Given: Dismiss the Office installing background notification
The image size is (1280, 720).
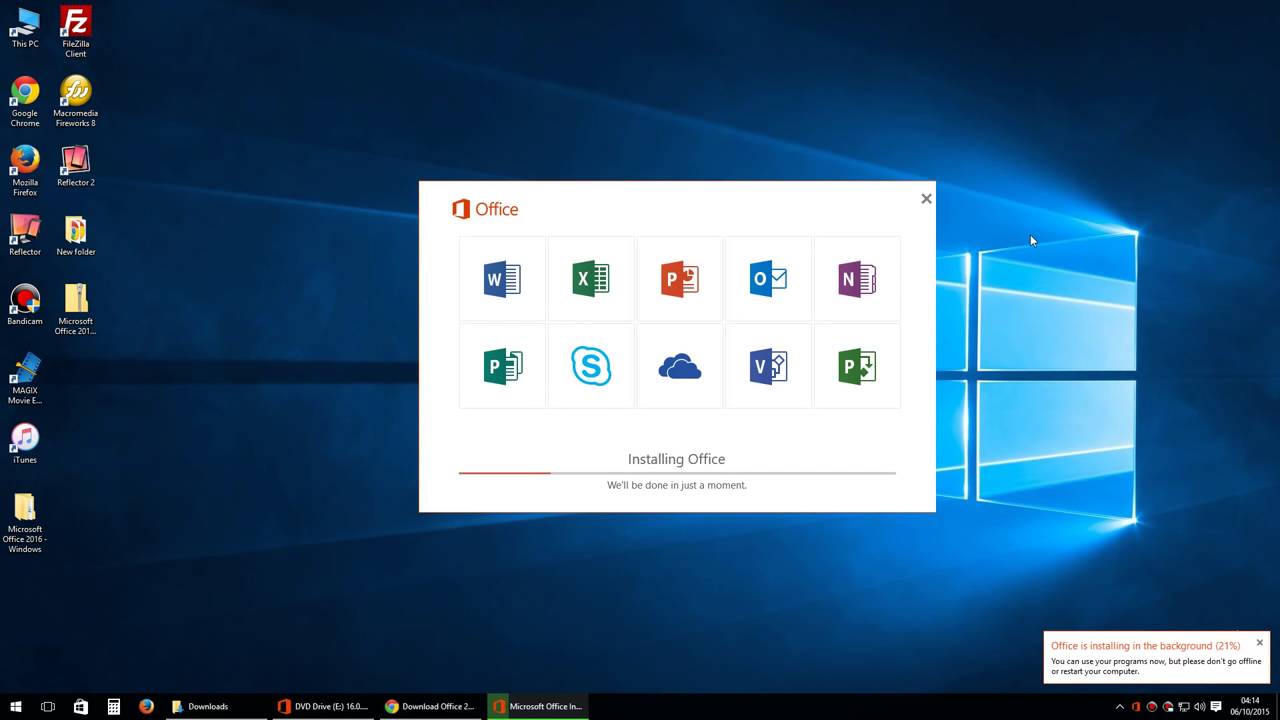Looking at the screenshot, I should point(1260,642).
